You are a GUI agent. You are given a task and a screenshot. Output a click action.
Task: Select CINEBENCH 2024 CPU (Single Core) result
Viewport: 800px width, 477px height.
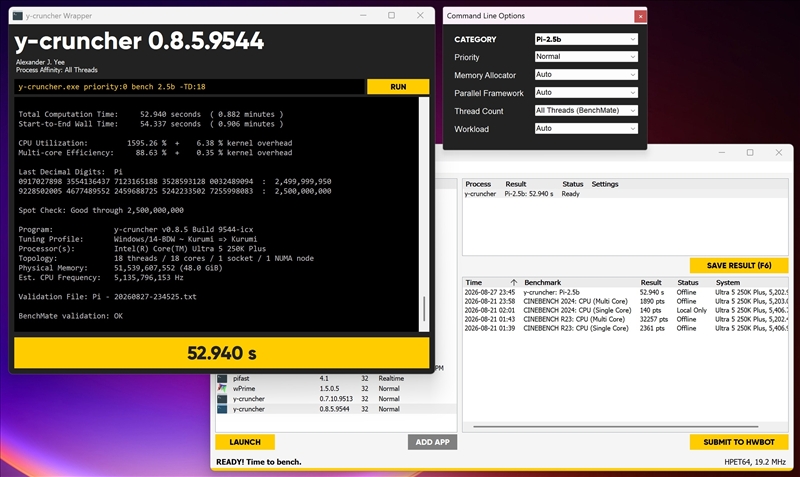click(626, 310)
